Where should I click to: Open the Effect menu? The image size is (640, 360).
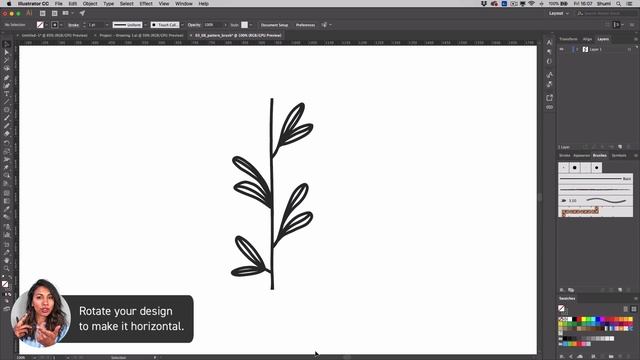pos(146,4)
